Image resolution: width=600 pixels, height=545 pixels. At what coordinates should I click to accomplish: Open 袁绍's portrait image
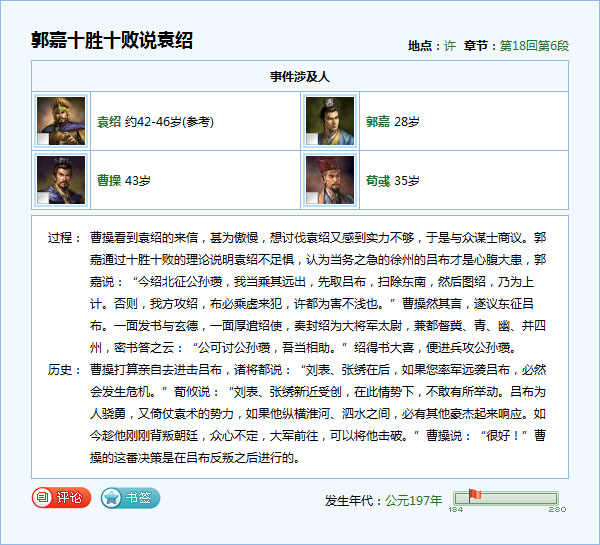pyautogui.click(x=60, y=122)
